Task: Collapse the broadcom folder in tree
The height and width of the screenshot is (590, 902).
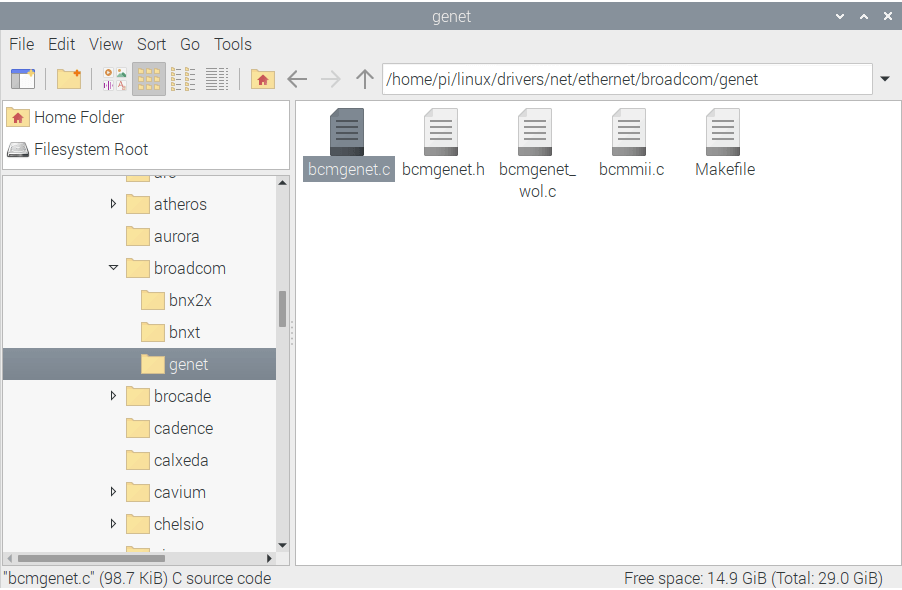Action: [113, 268]
